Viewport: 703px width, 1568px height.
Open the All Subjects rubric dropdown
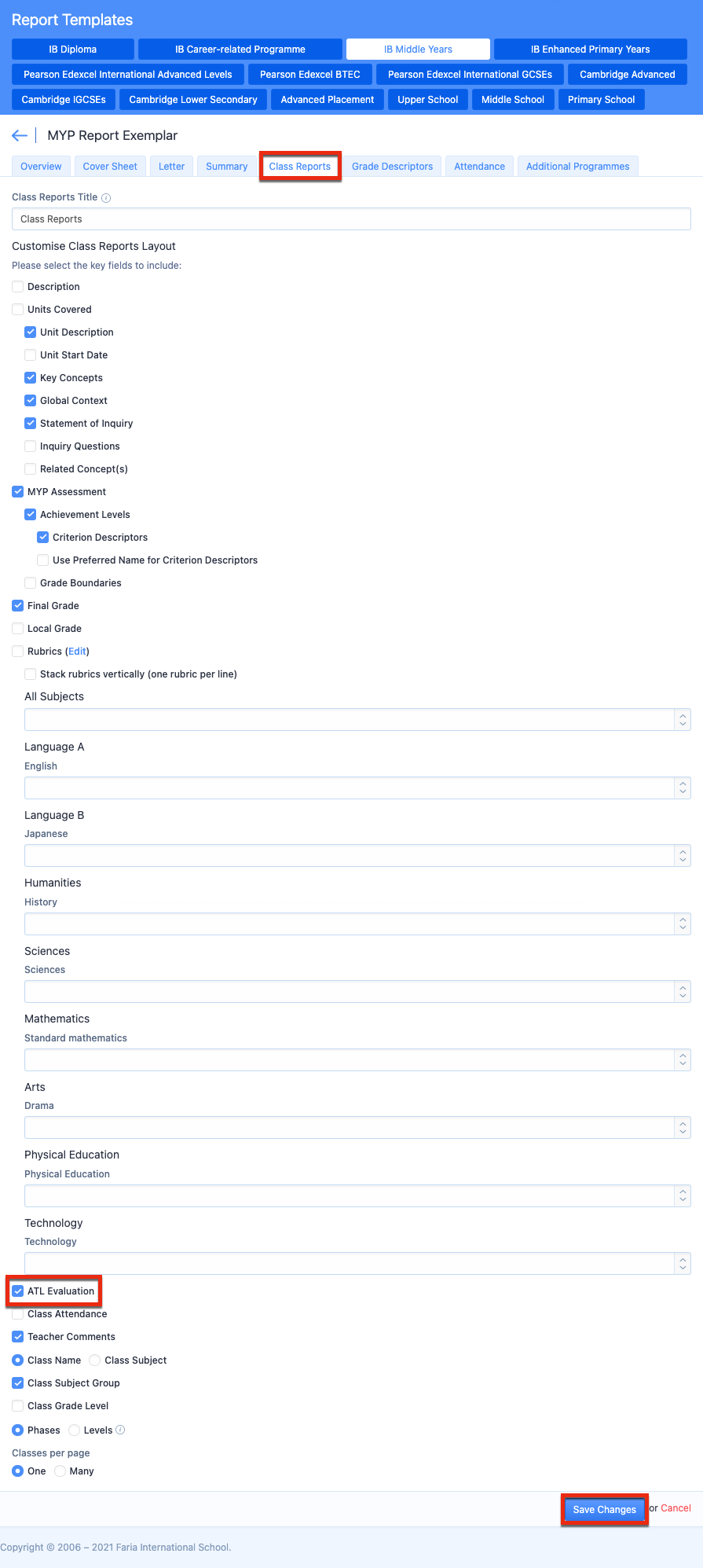357,719
